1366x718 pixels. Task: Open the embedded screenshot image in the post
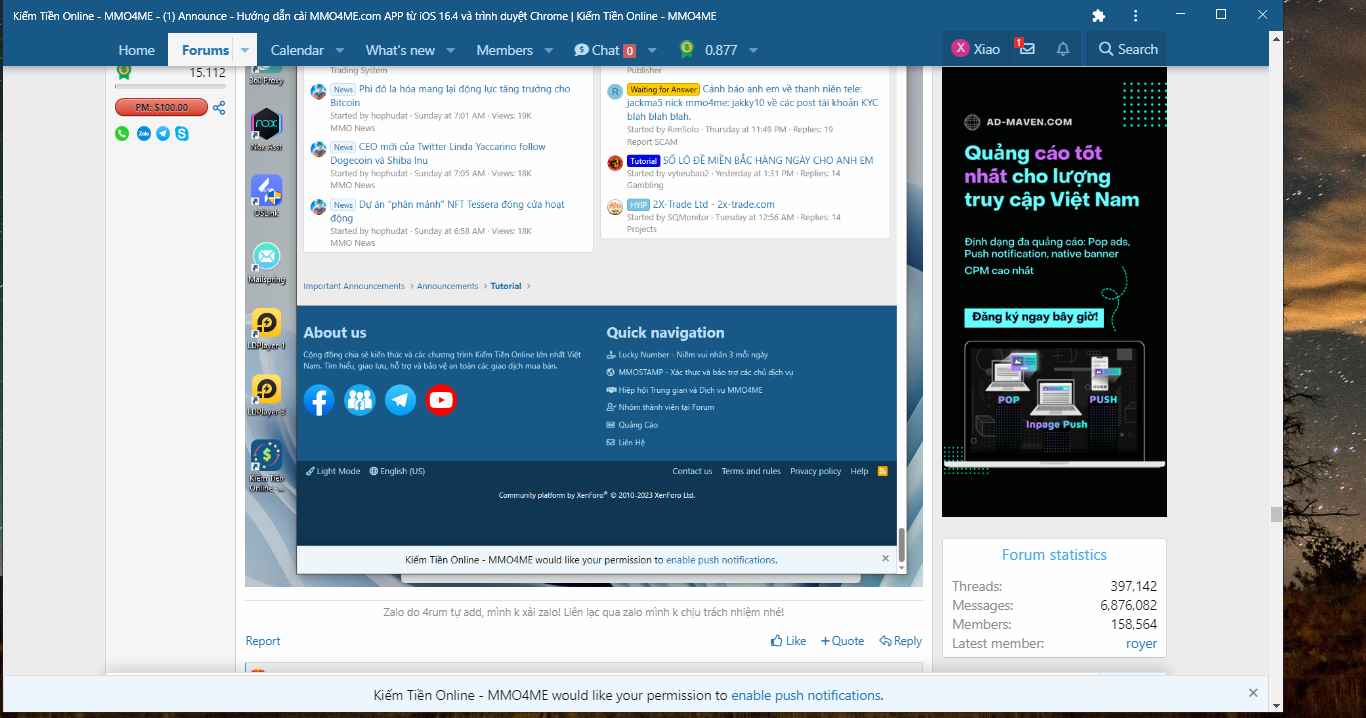(x=584, y=326)
